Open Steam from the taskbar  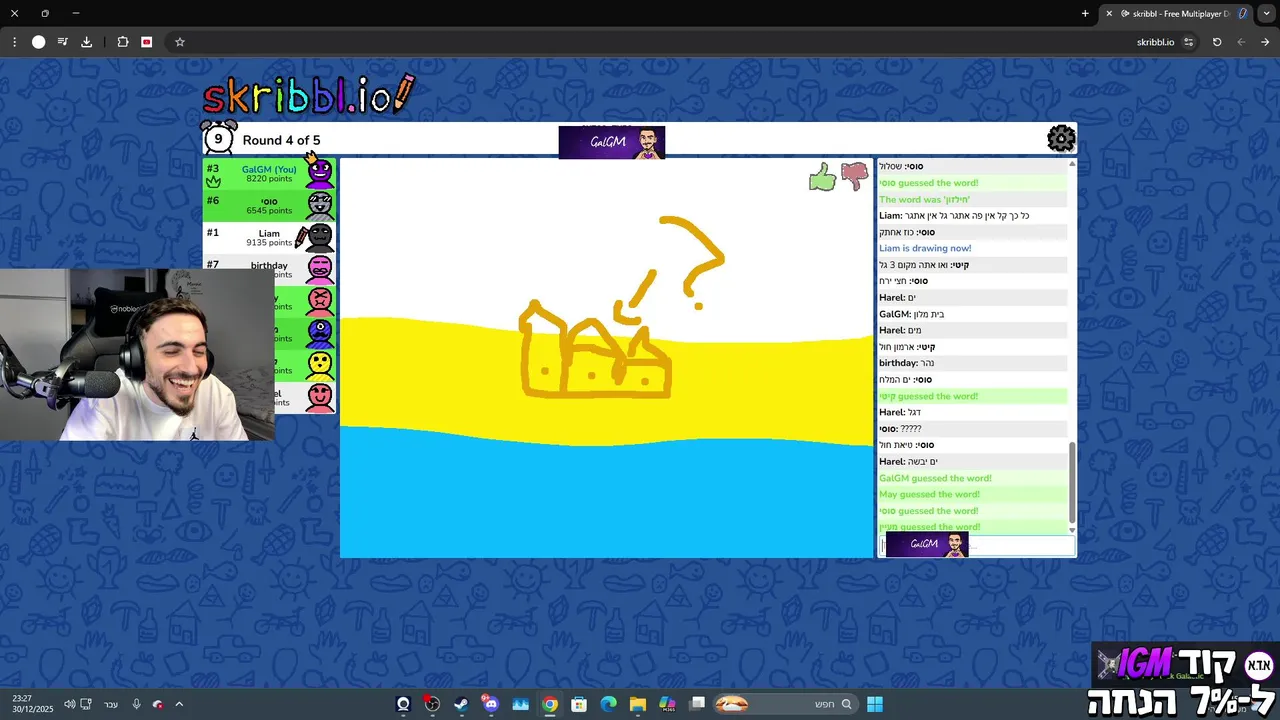(461, 704)
